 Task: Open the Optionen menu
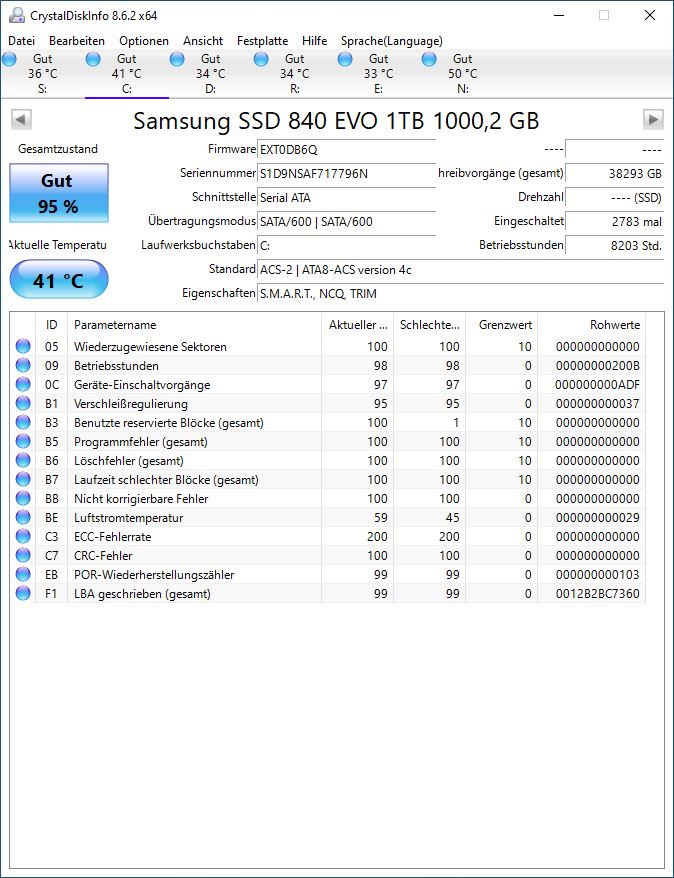[144, 41]
